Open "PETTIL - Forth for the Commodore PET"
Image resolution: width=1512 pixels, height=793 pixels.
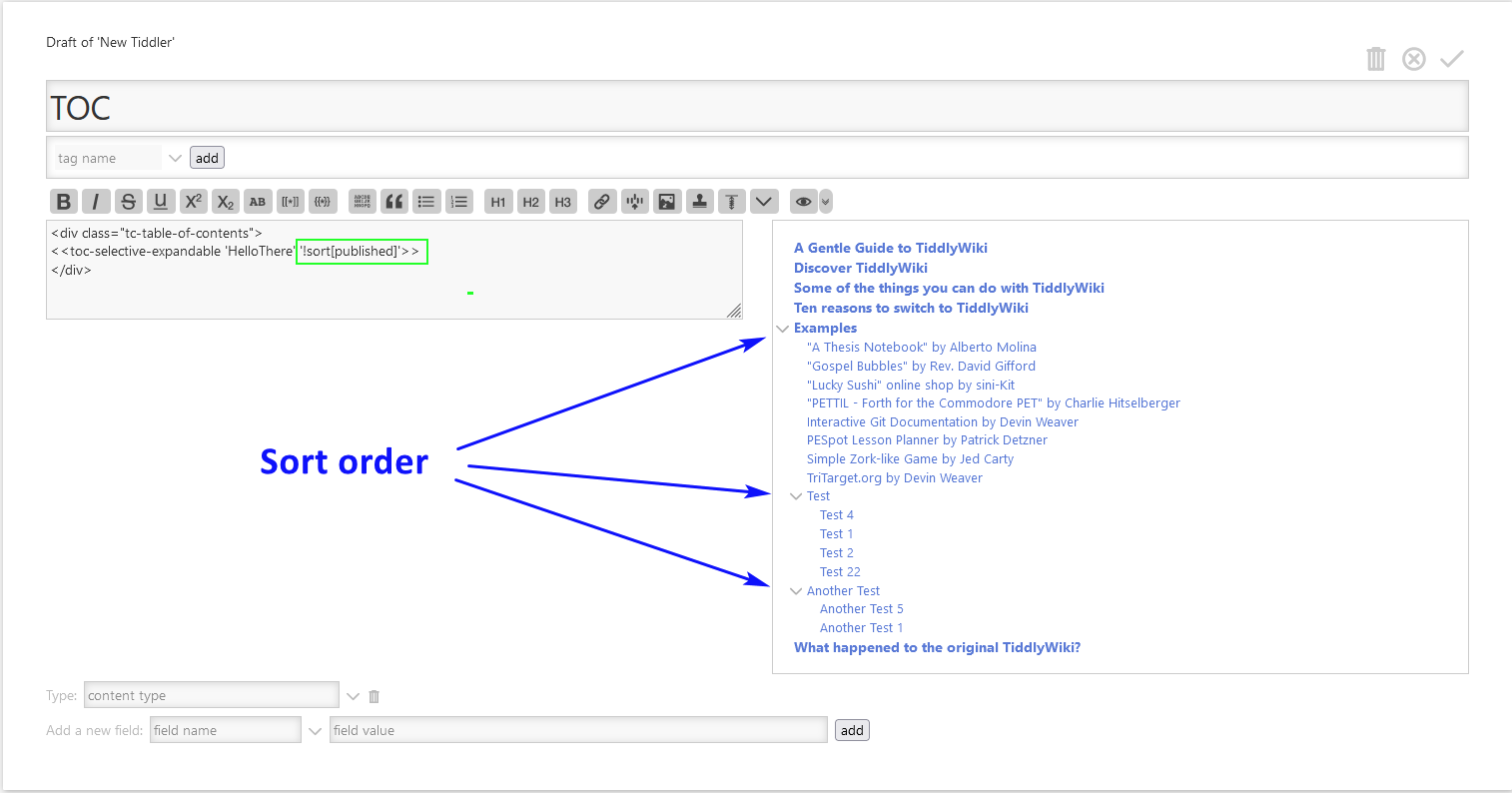[x=994, y=403]
